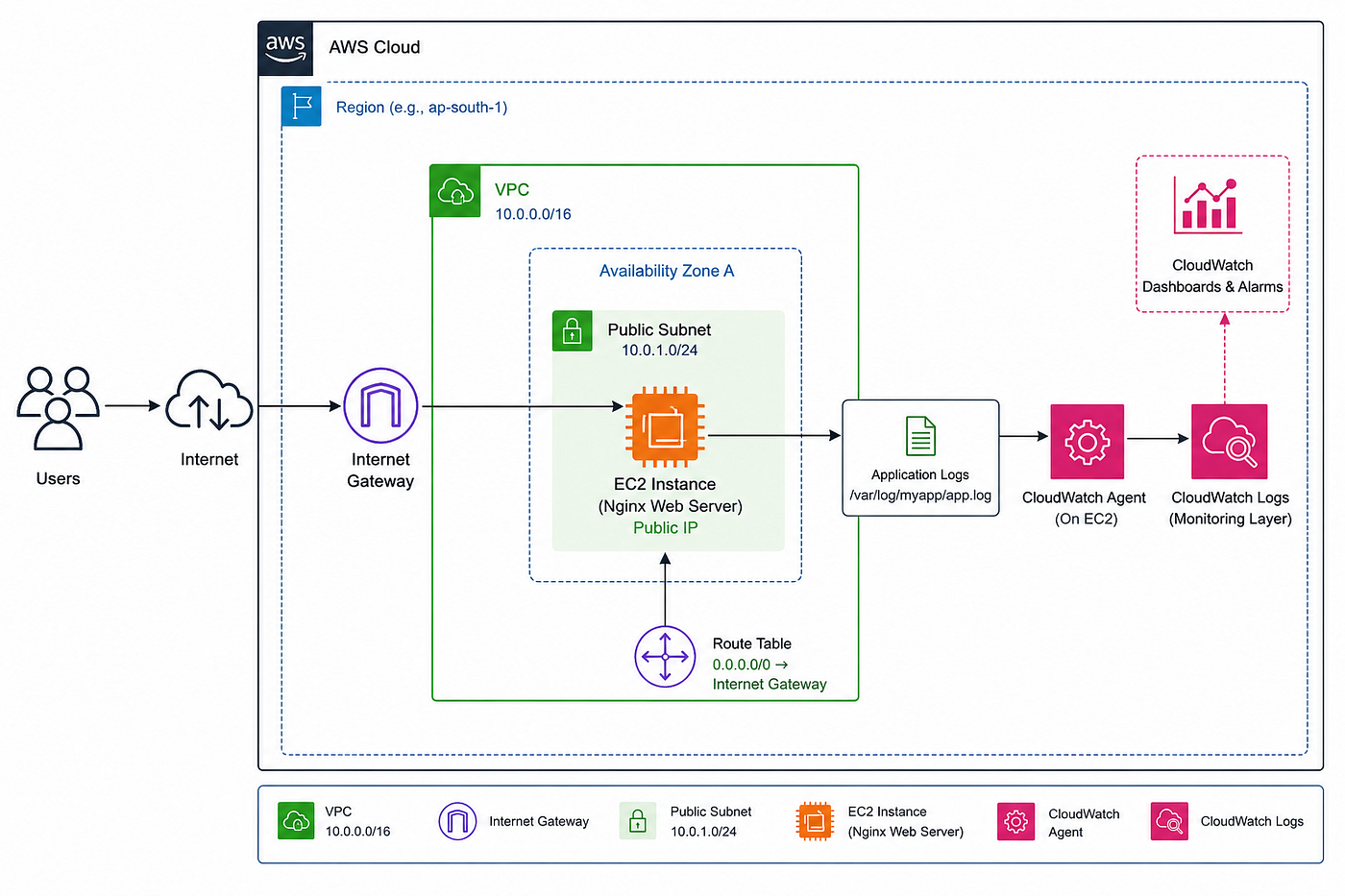Select the 'CloudWatch Agent' text in the legend

[1084, 823]
